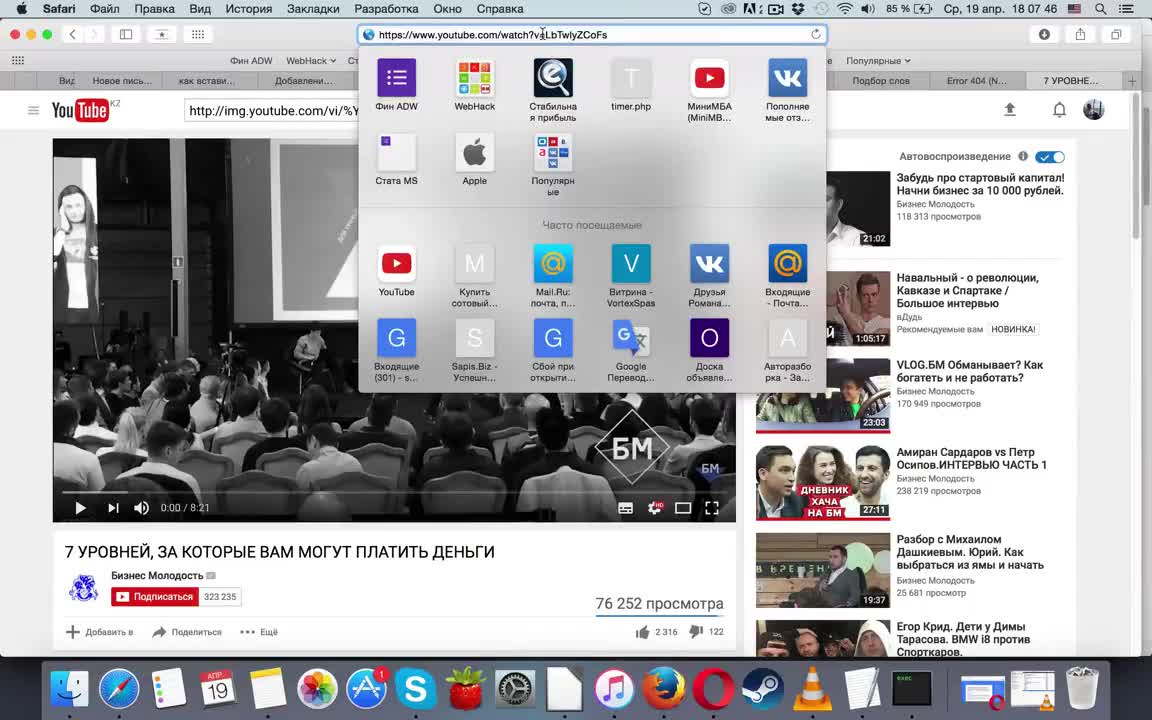This screenshot has height=720, width=1152.
Task: Toggle subtitles button in player
Action: coord(625,508)
